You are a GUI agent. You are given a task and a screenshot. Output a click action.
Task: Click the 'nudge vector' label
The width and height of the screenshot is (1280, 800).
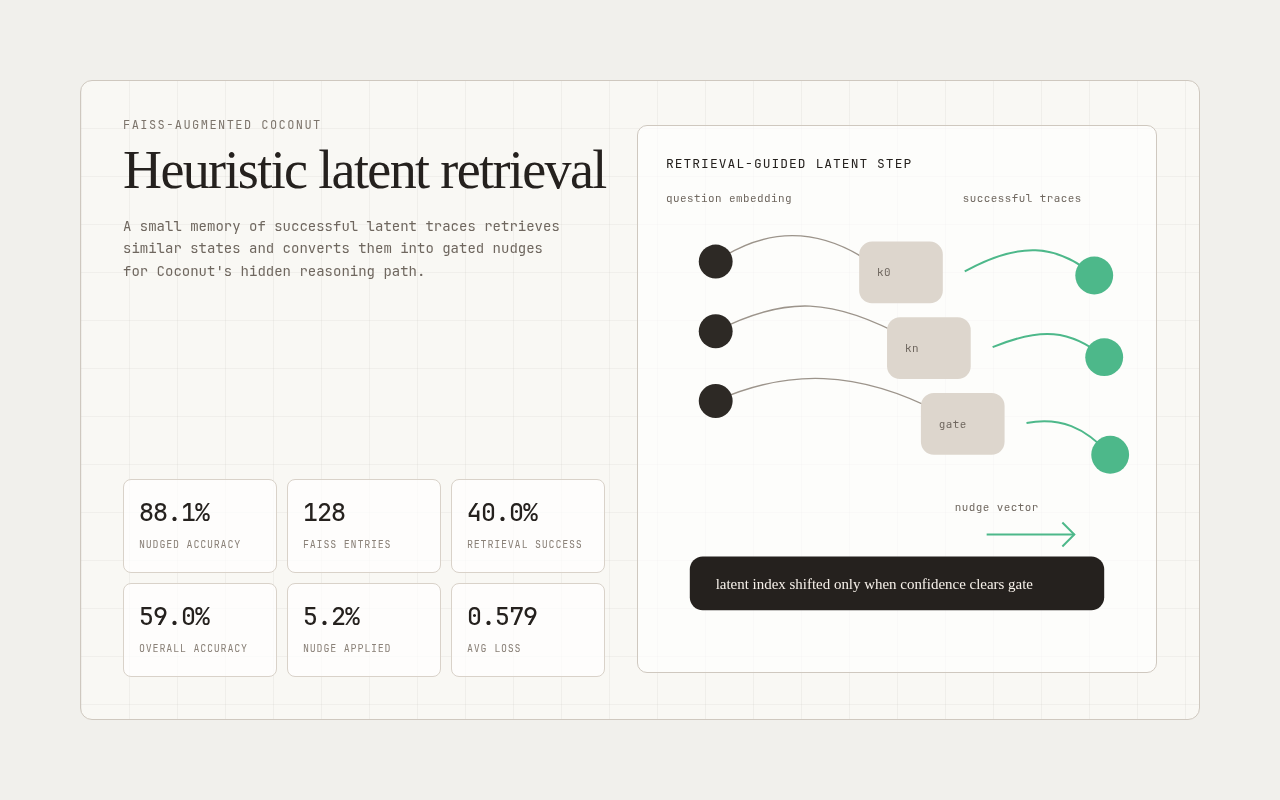(997, 507)
